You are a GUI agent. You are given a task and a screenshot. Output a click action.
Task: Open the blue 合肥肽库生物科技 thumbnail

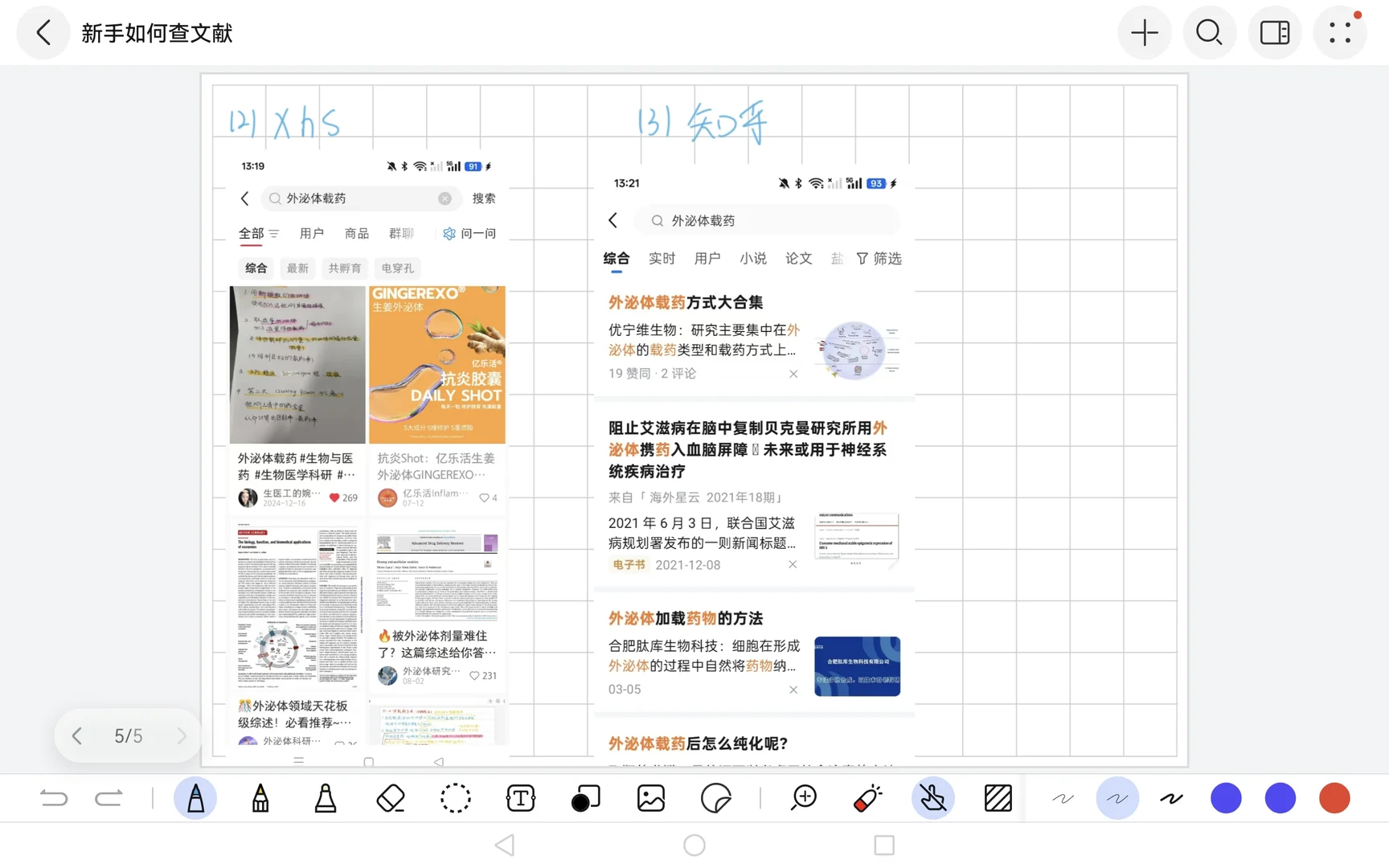(x=857, y=666)
